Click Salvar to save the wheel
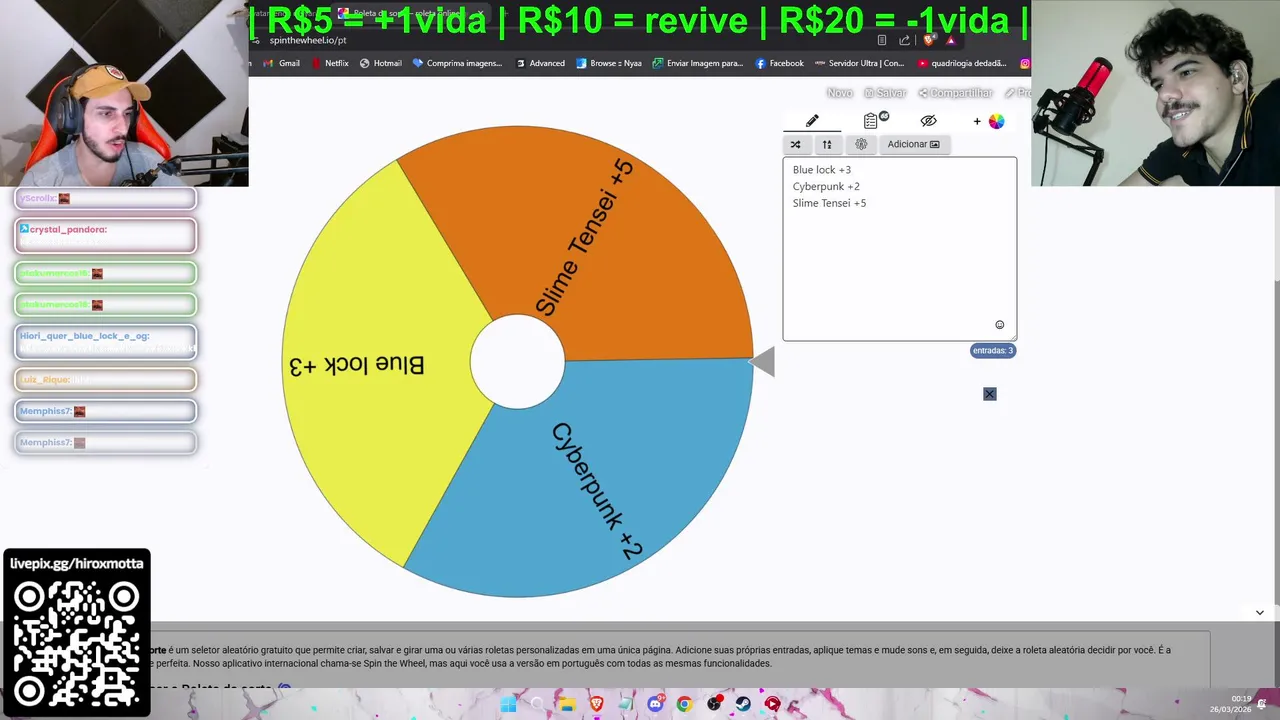1280x720 pixels. pyautogui.click(x=885, y=93)
